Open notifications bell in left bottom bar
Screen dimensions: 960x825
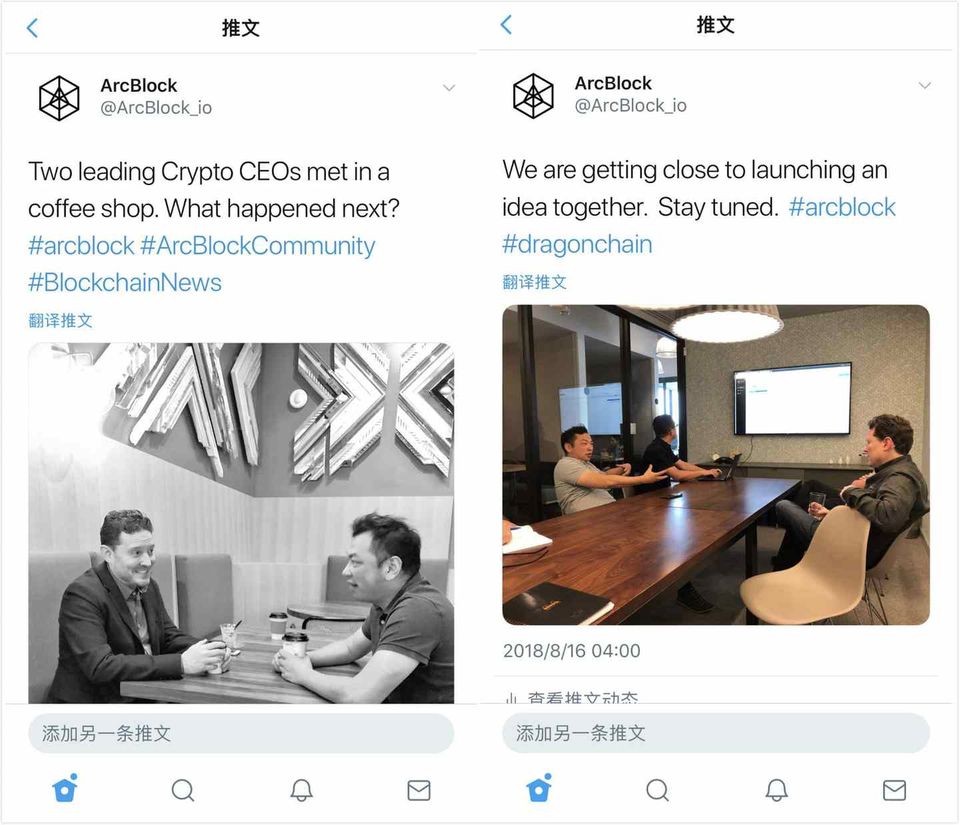[301, 790]
